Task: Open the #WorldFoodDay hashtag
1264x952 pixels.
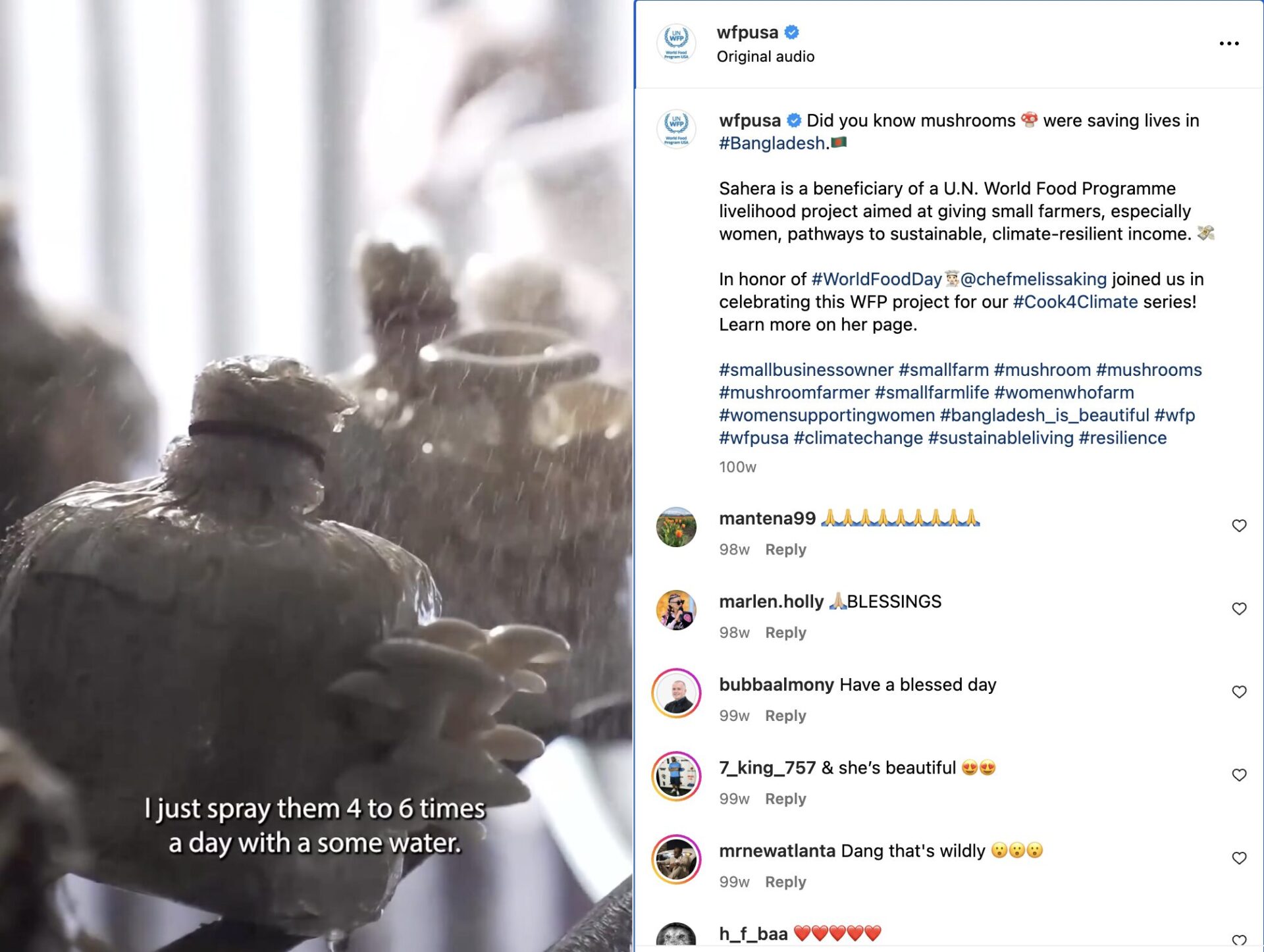Action: pos(876,279)
